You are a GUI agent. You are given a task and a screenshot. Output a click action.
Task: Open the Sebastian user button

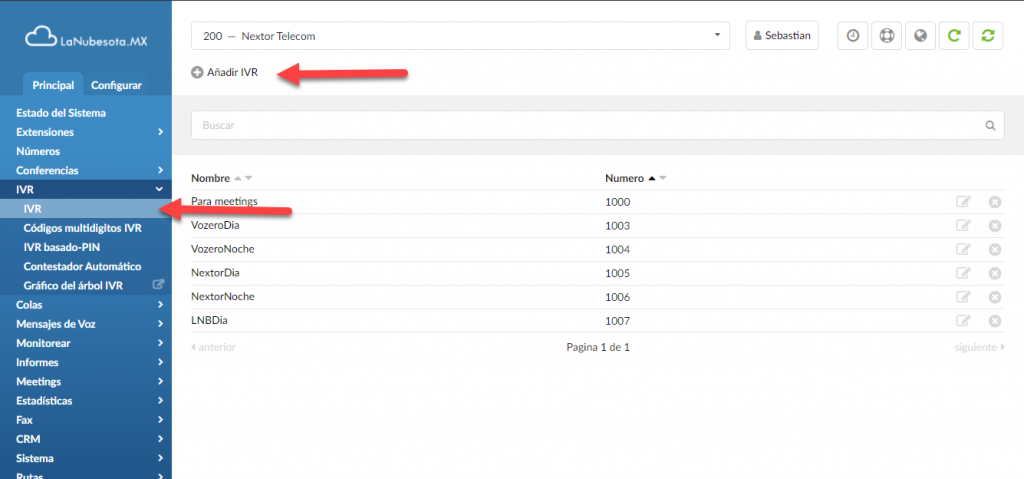[782, 36]
